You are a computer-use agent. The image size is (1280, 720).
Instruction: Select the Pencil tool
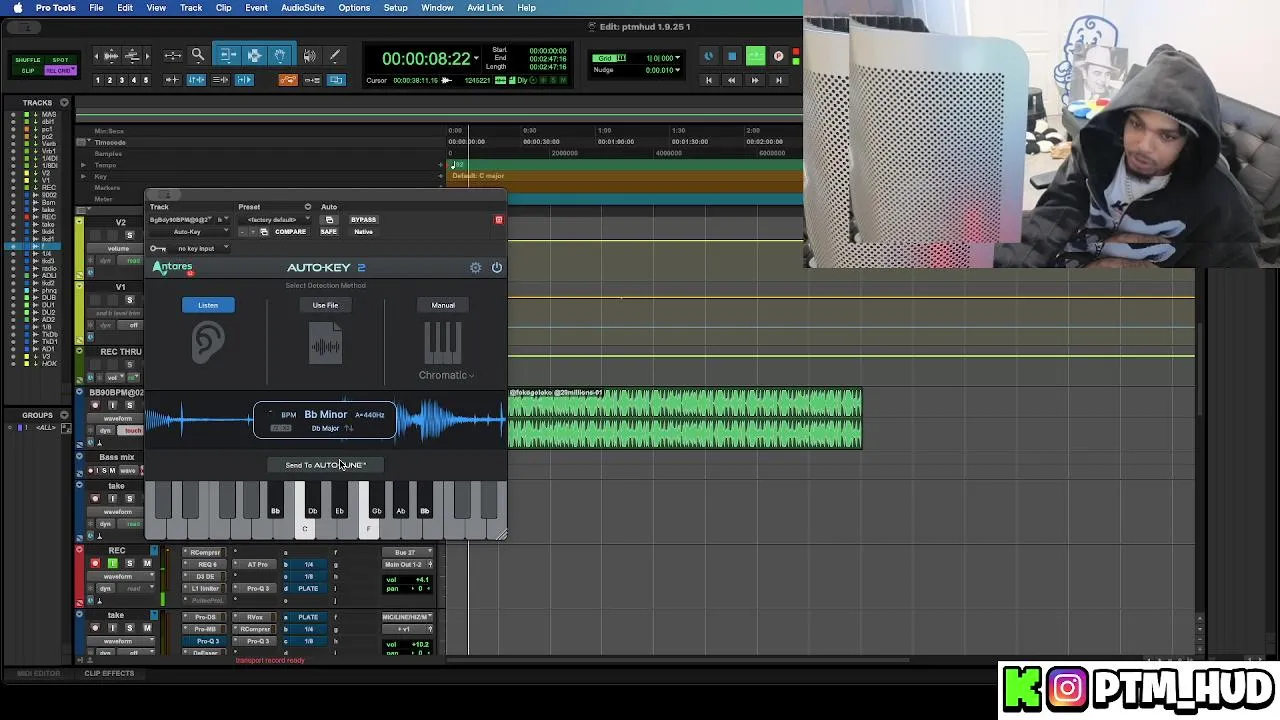tap(335, 55)
